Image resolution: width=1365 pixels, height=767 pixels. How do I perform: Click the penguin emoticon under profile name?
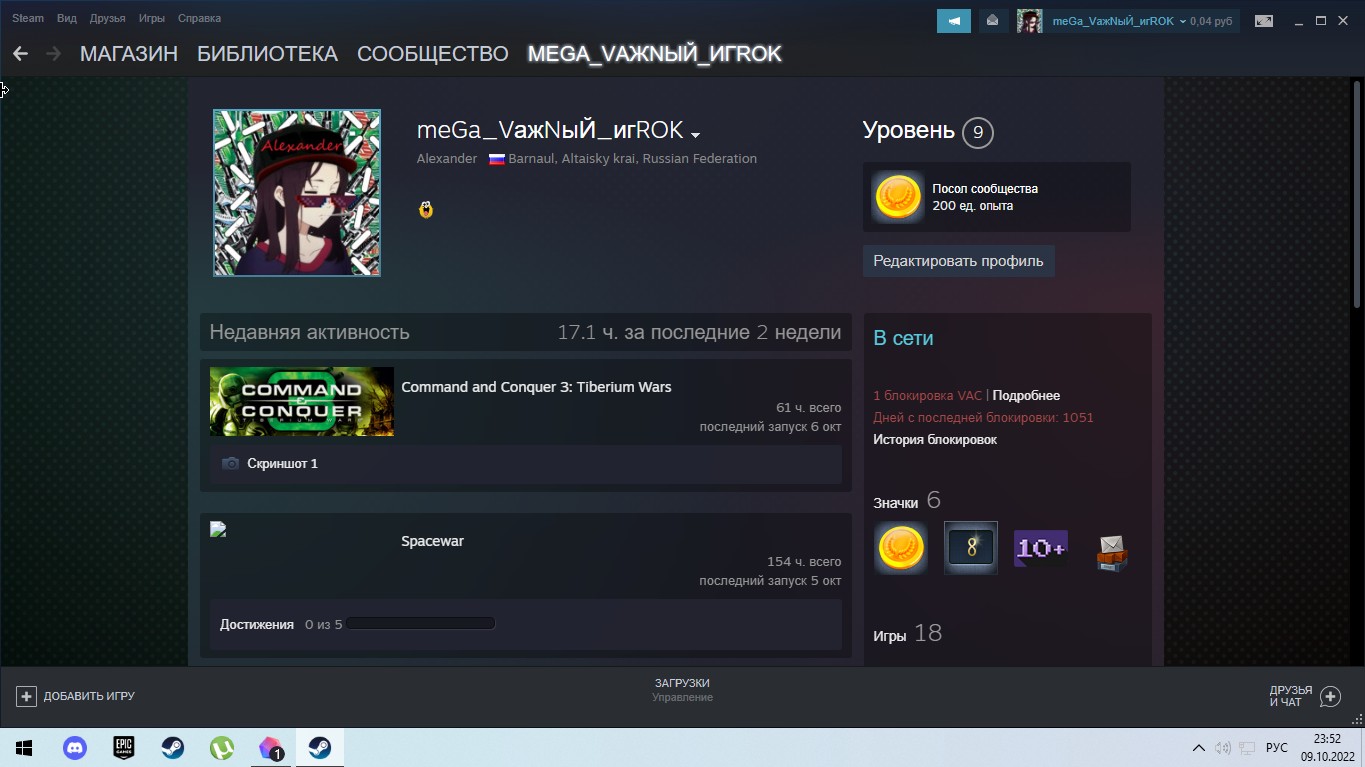pos(426,209)
